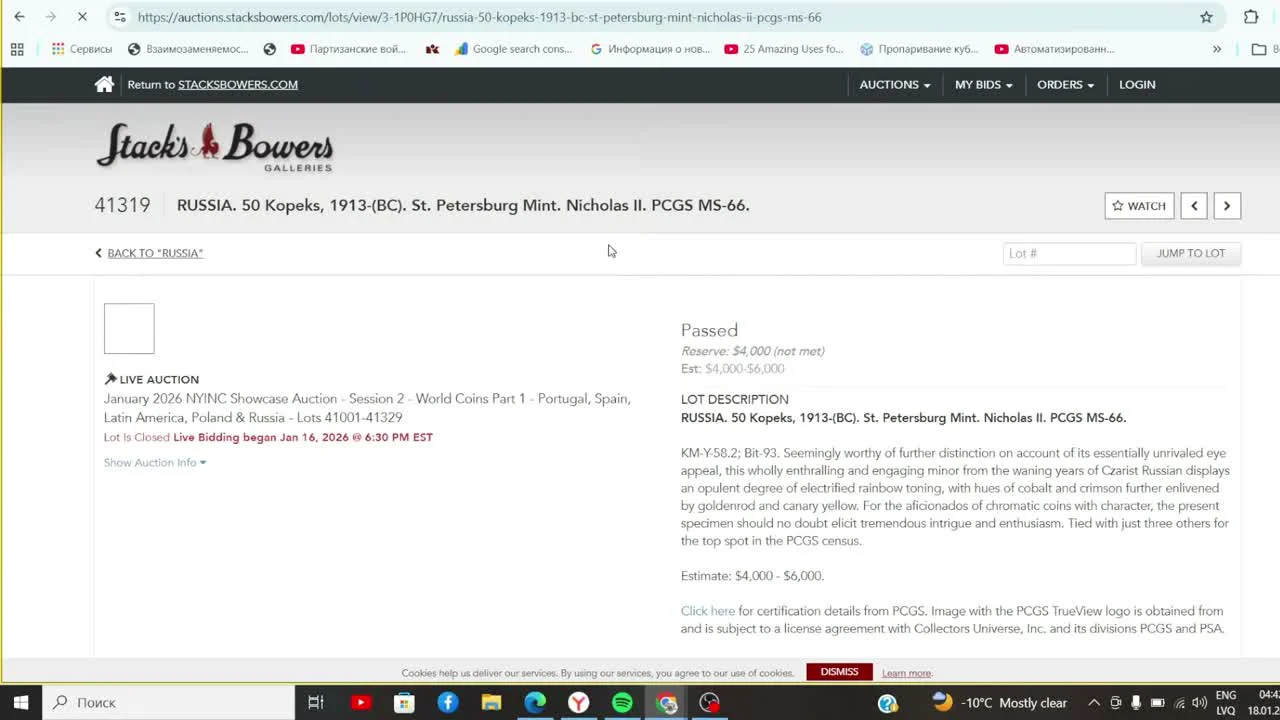Select the LOGIN menu item
The width and height of the screenshot is (1280, 720).
click(1136, 84)
